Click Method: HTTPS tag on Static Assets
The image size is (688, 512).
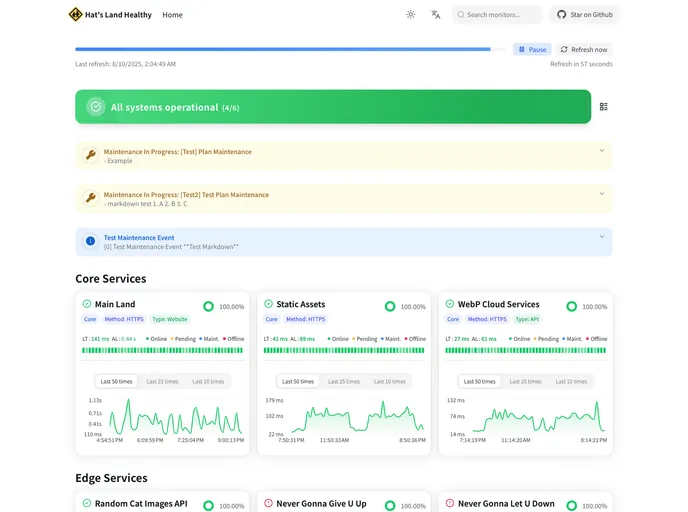(306, 319)
